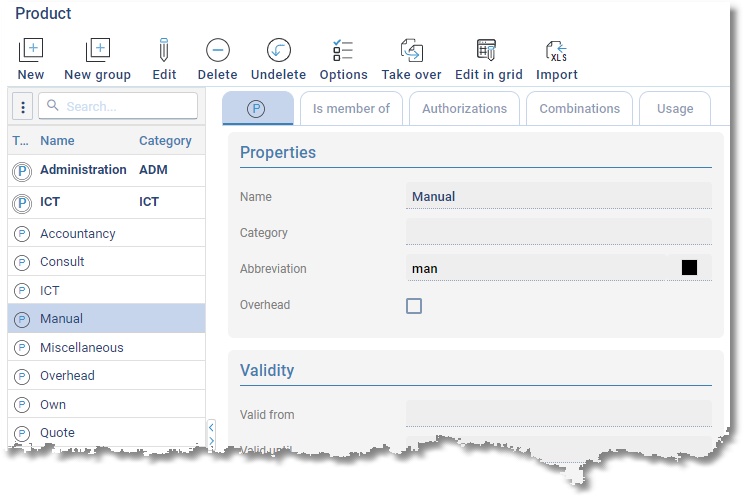The image size is (744, 499).
Task: Select the Overhead product in list
Action: pyautogui.click(x=106, y=376)
